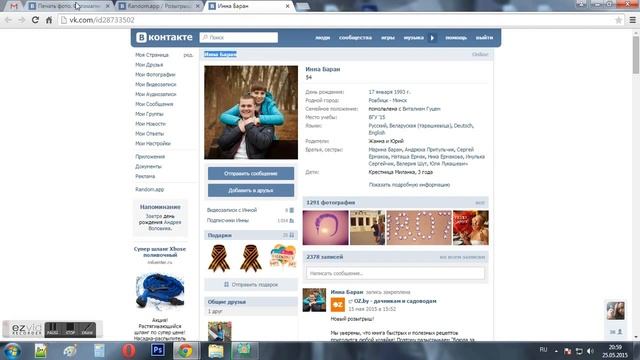Click Отправить сообщение button

tap(251, 173)
